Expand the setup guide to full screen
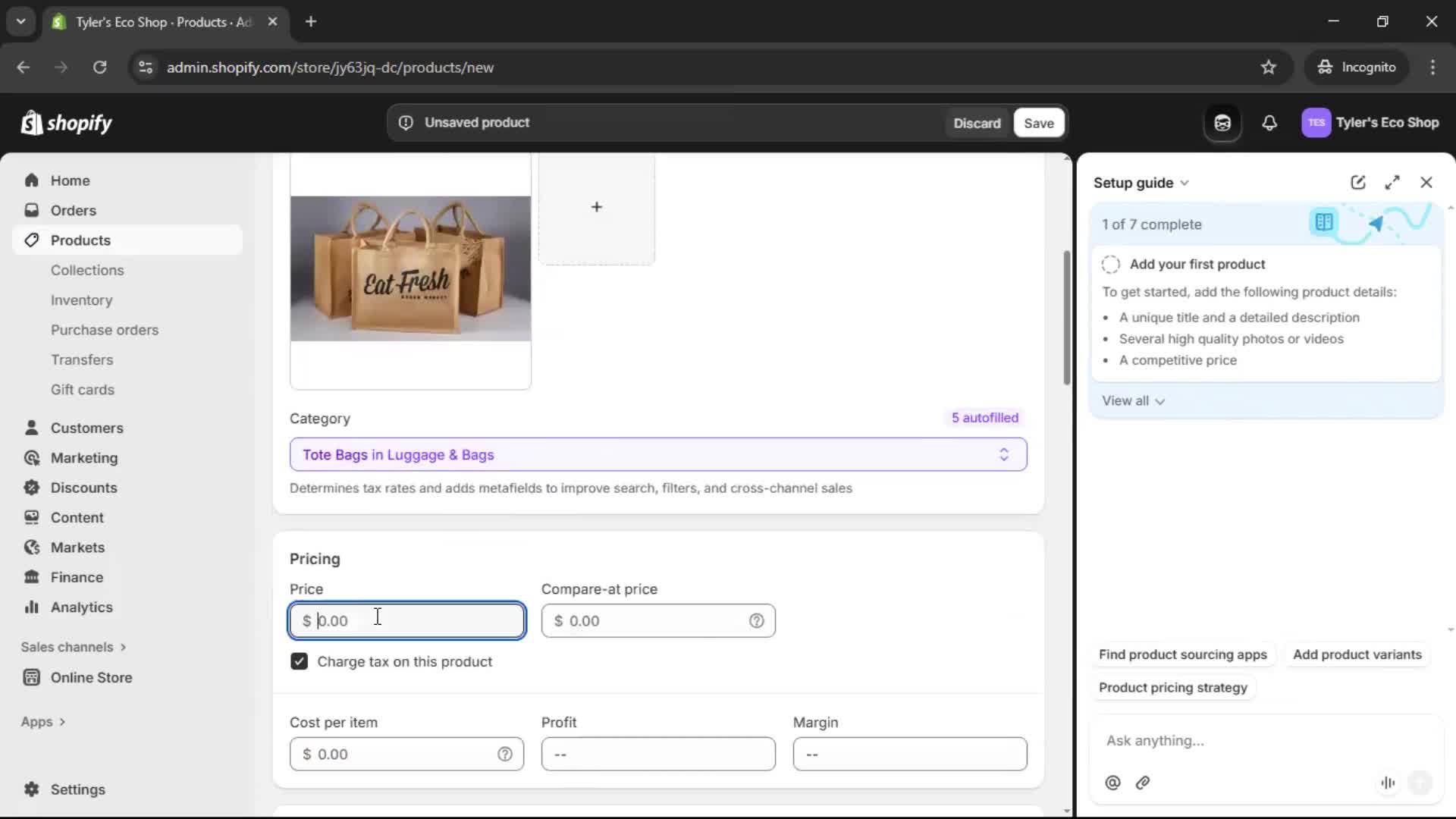Screen dimensions: 1456x819 click(x=1393, y=182)
